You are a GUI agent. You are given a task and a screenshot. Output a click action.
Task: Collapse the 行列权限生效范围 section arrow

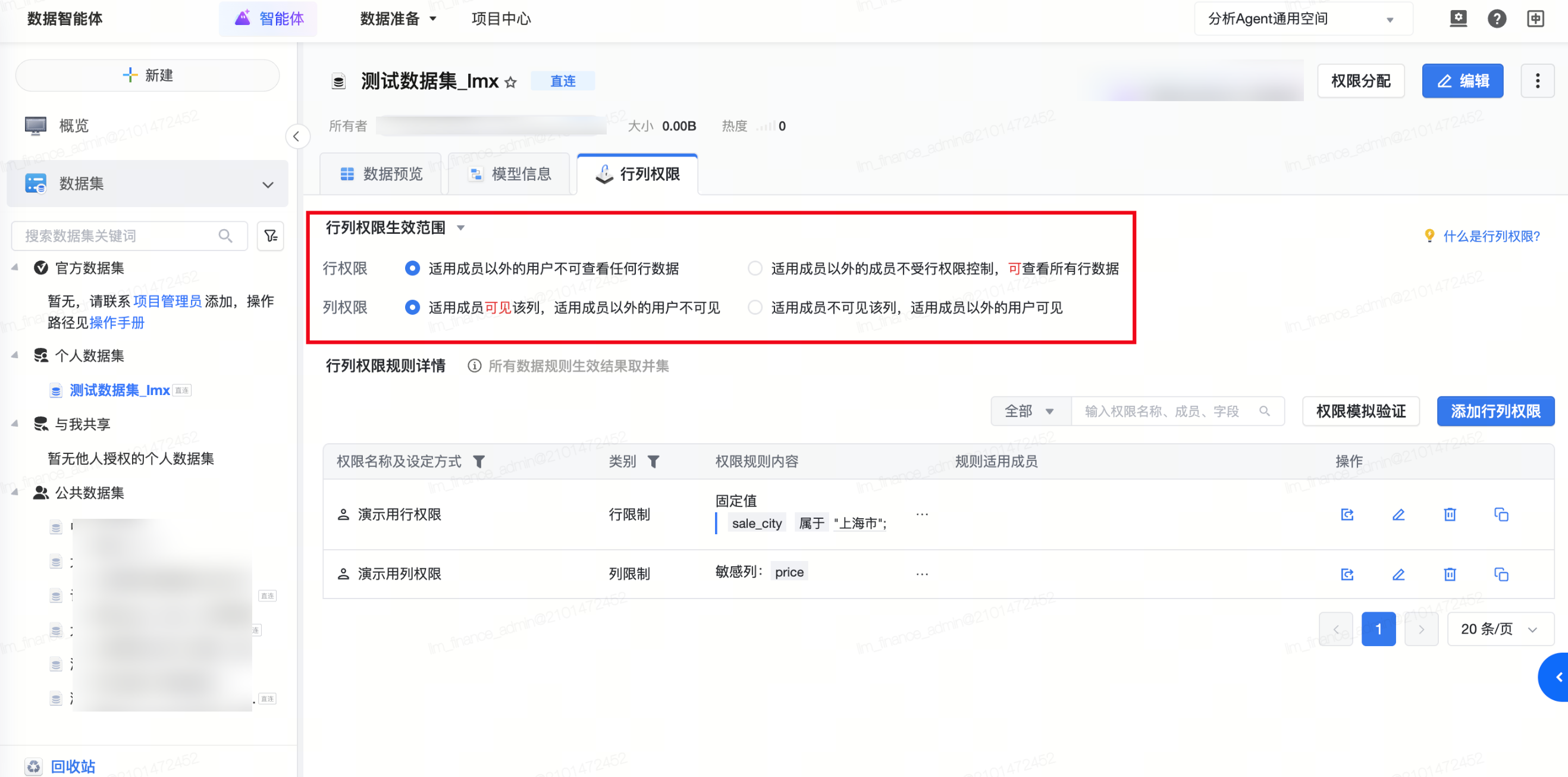(x=461, y=228)
